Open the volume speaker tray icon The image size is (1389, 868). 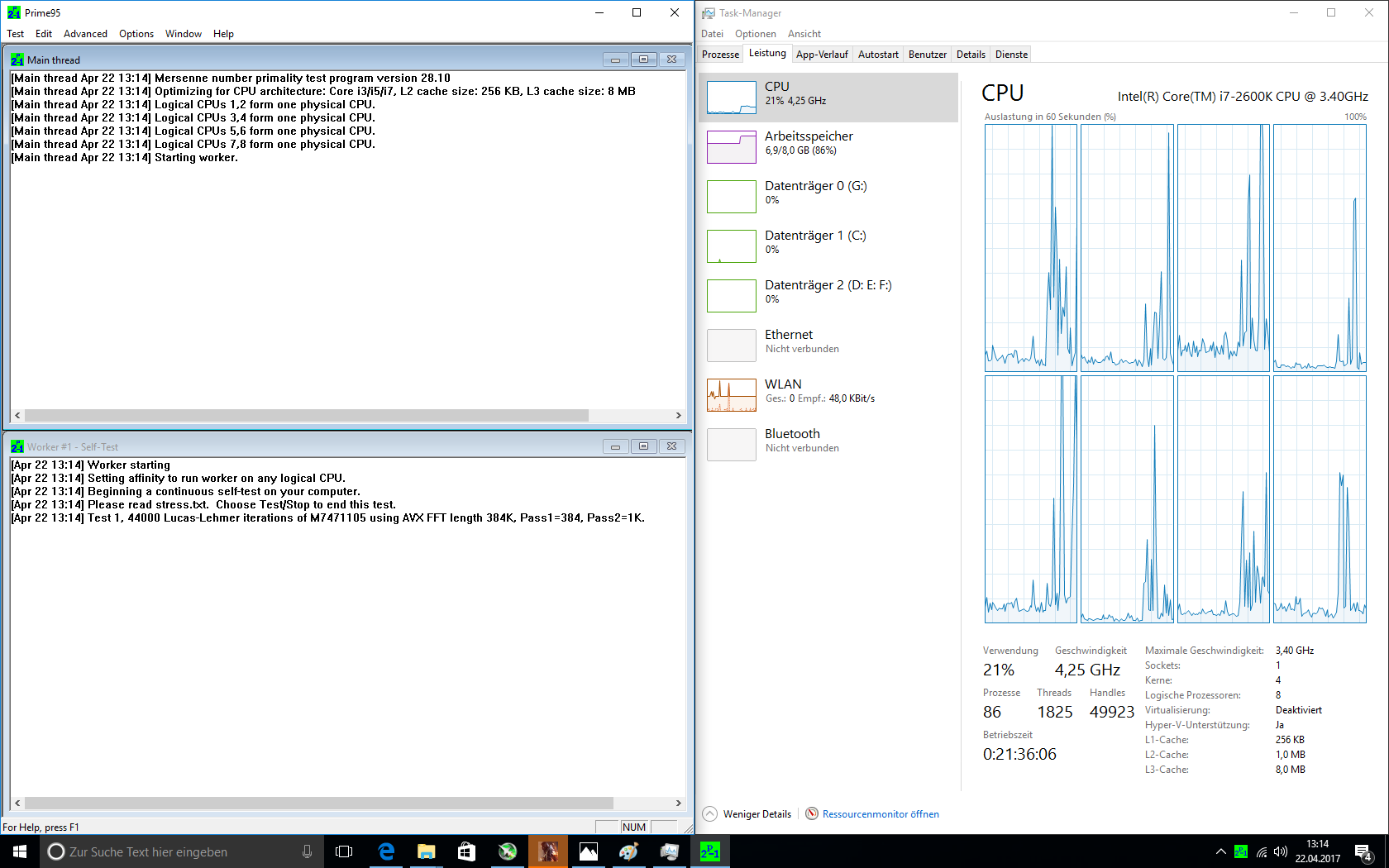(1281, 851)
